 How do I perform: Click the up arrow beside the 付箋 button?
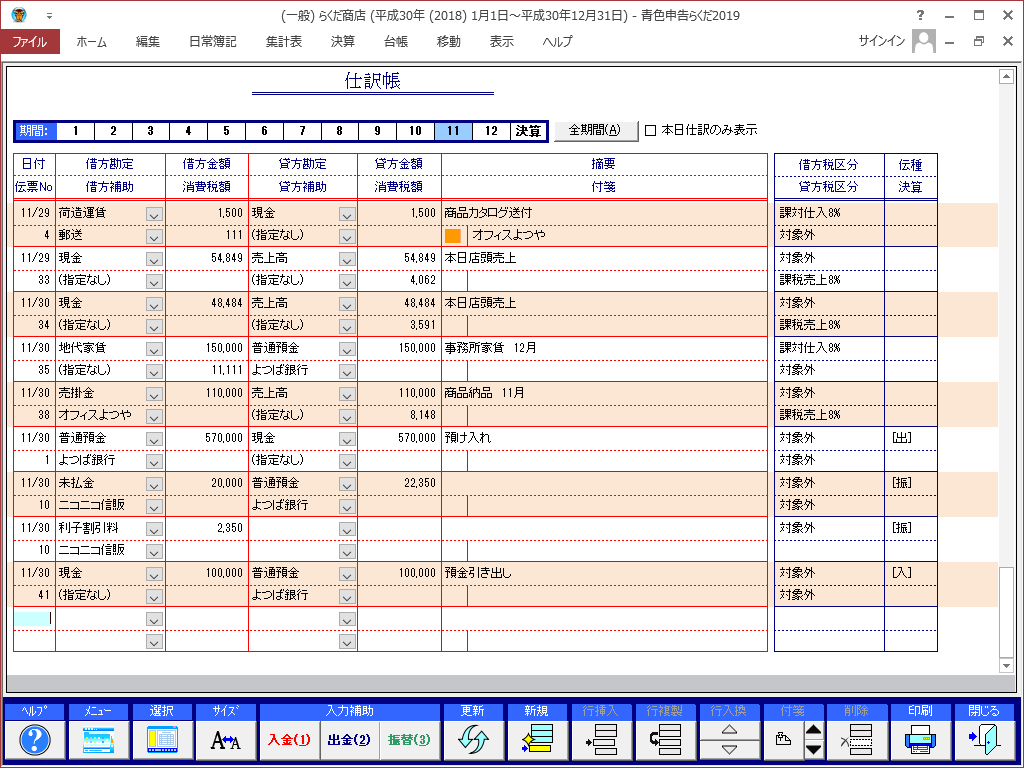[x=813, y=730]
